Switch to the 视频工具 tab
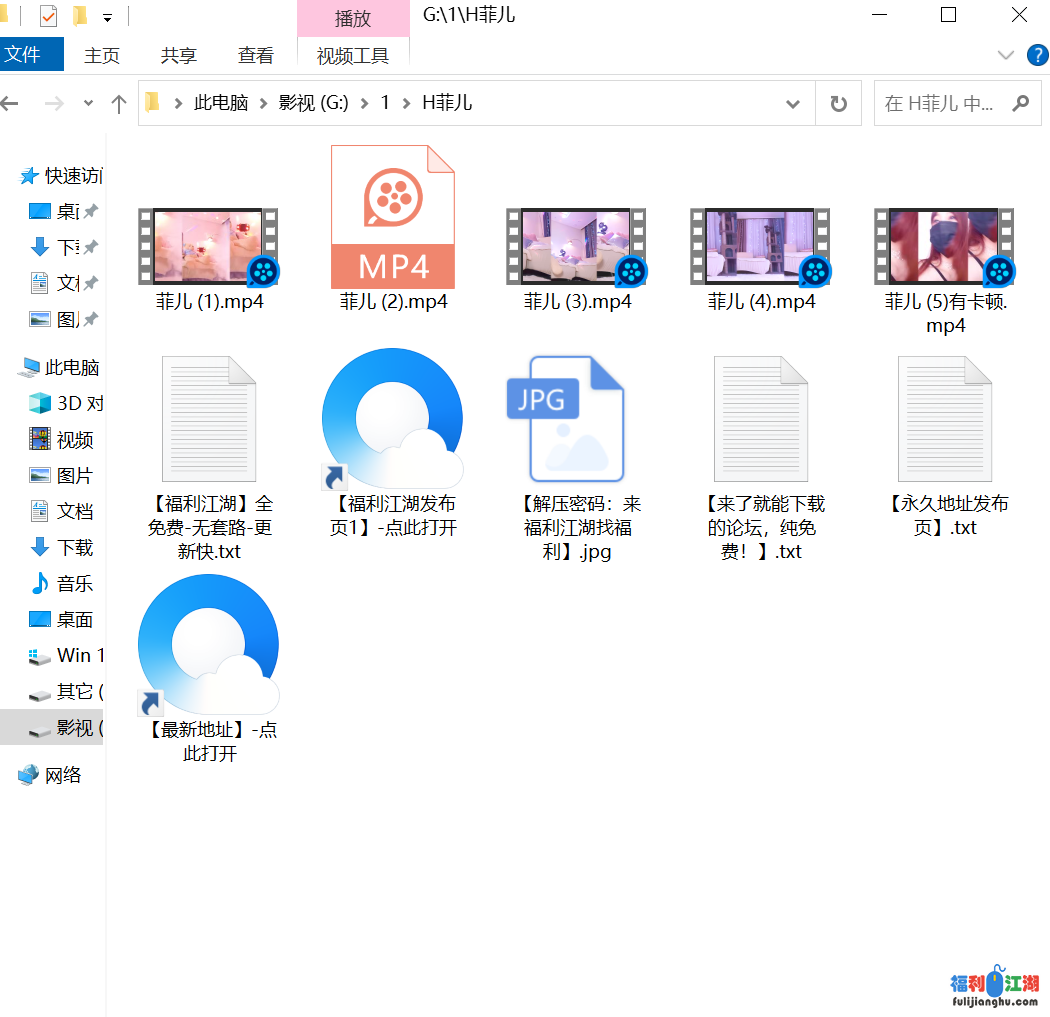This screenshot has width=1050, height=1017. click(352, 56)
